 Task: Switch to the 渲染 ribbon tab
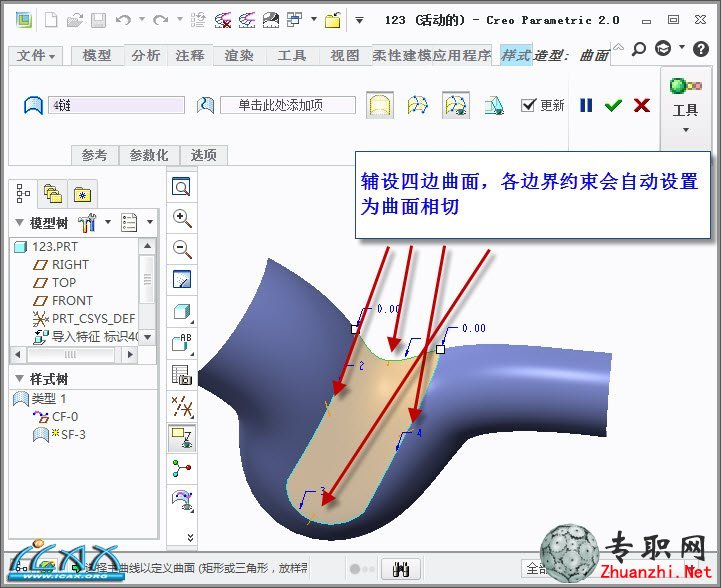tap(239, 56)
